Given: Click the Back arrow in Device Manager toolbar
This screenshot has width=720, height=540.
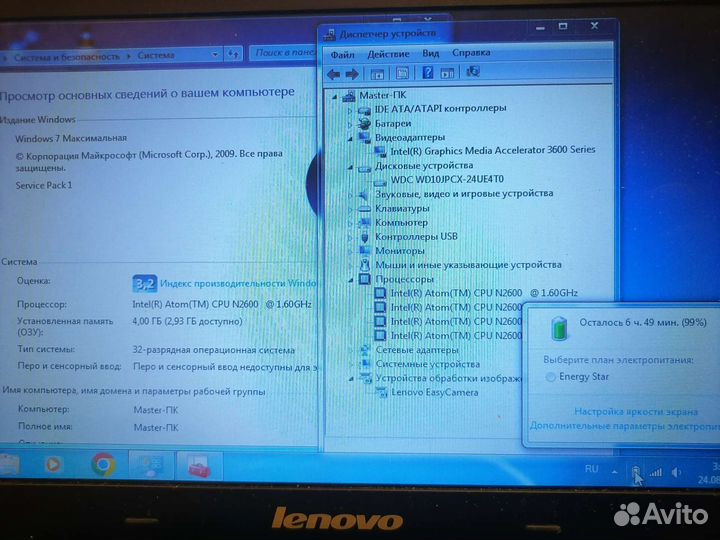Looking at the screenshot, I should (x=333, y=73).
